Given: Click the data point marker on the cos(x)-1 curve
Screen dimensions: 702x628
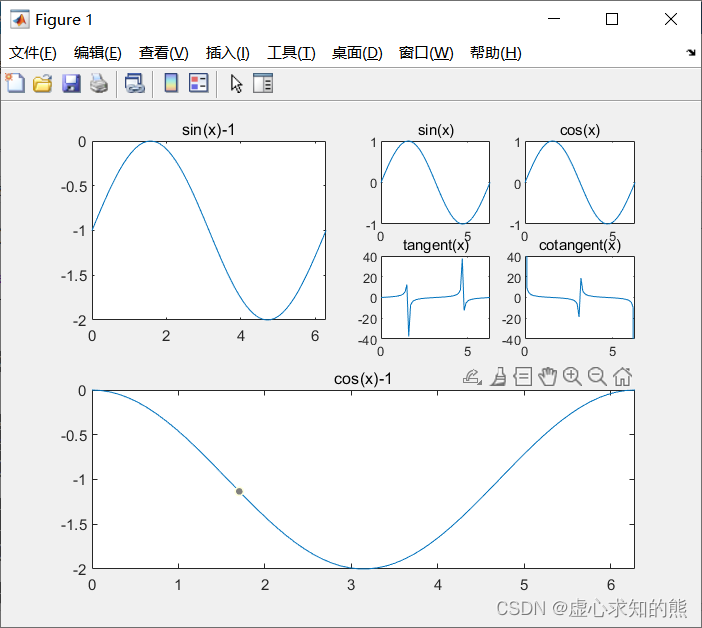Looking at the screenshot, I should (x=239, y=491).
